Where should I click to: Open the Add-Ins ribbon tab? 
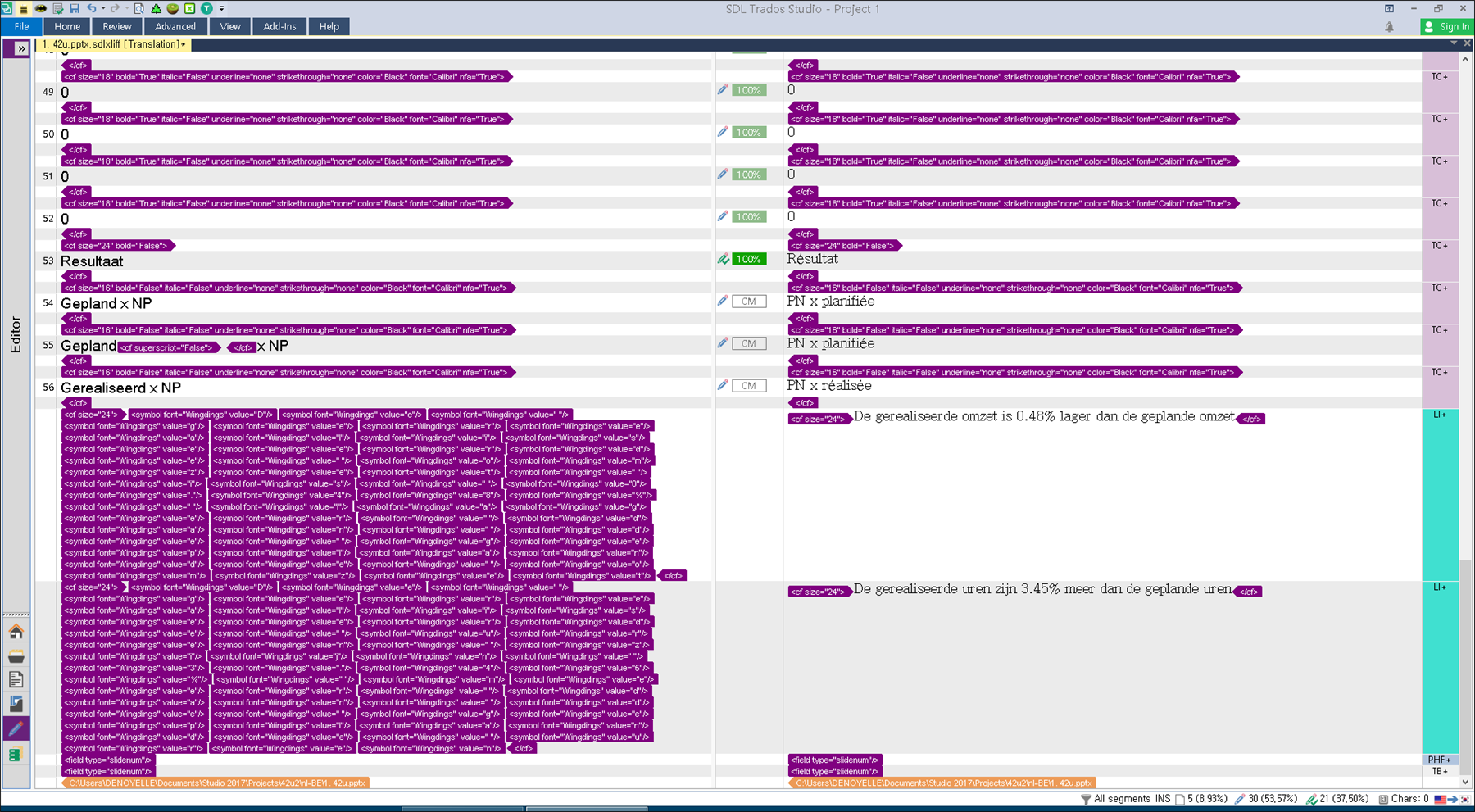[279, 26]
